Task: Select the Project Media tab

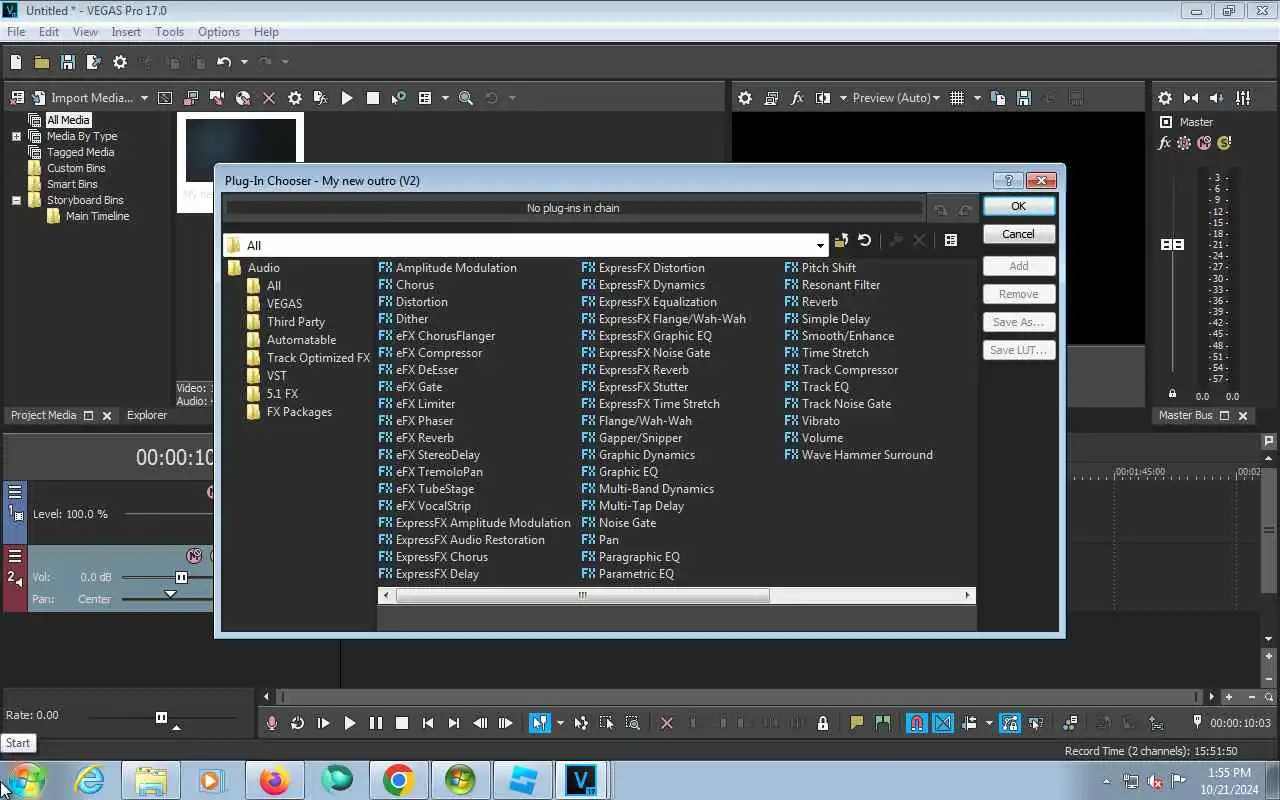Action: click(43, 415)
